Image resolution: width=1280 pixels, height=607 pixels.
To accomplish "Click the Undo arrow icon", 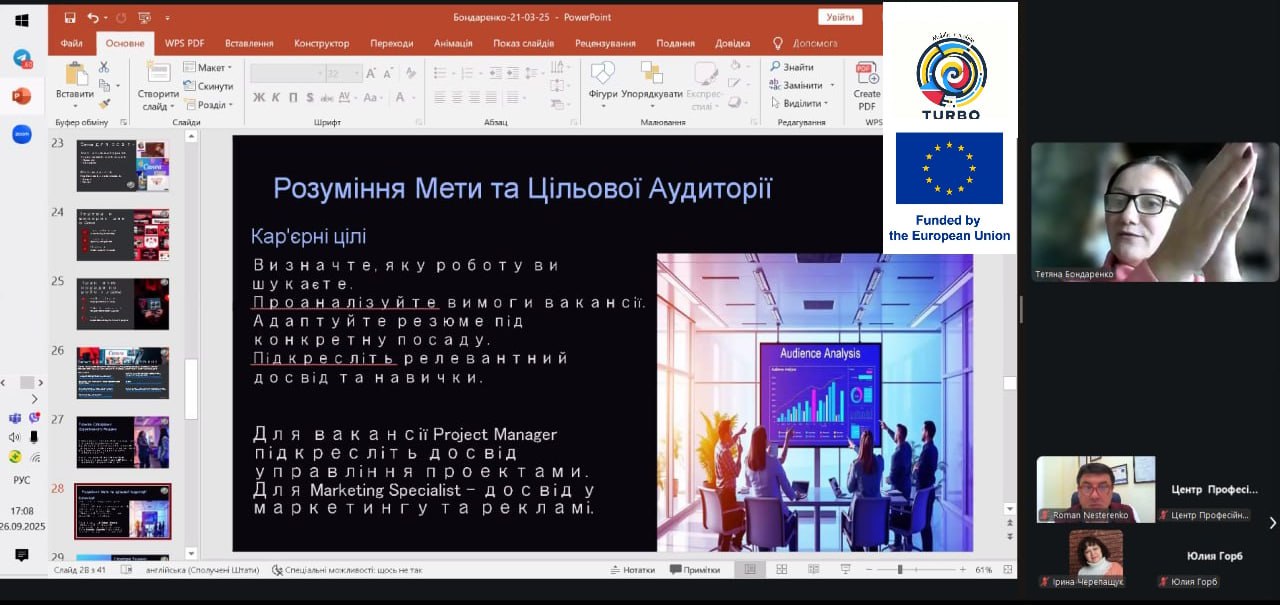I will (x=92, y=17).
